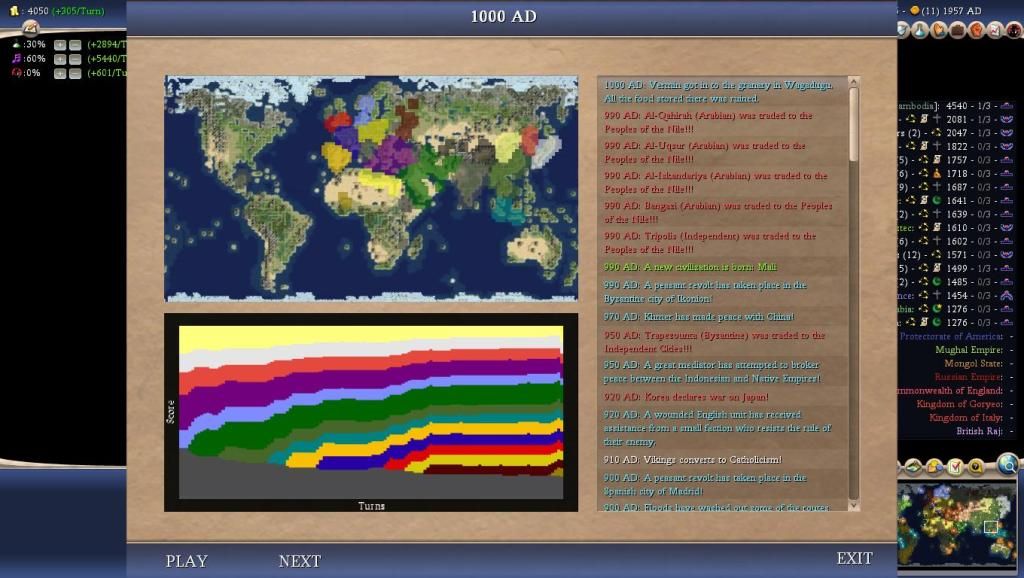This screenshot has height=578, width=1024.
Task: Toggle the red checkmark scores icon
Action: pyautogui.click(x=955, y=466)
